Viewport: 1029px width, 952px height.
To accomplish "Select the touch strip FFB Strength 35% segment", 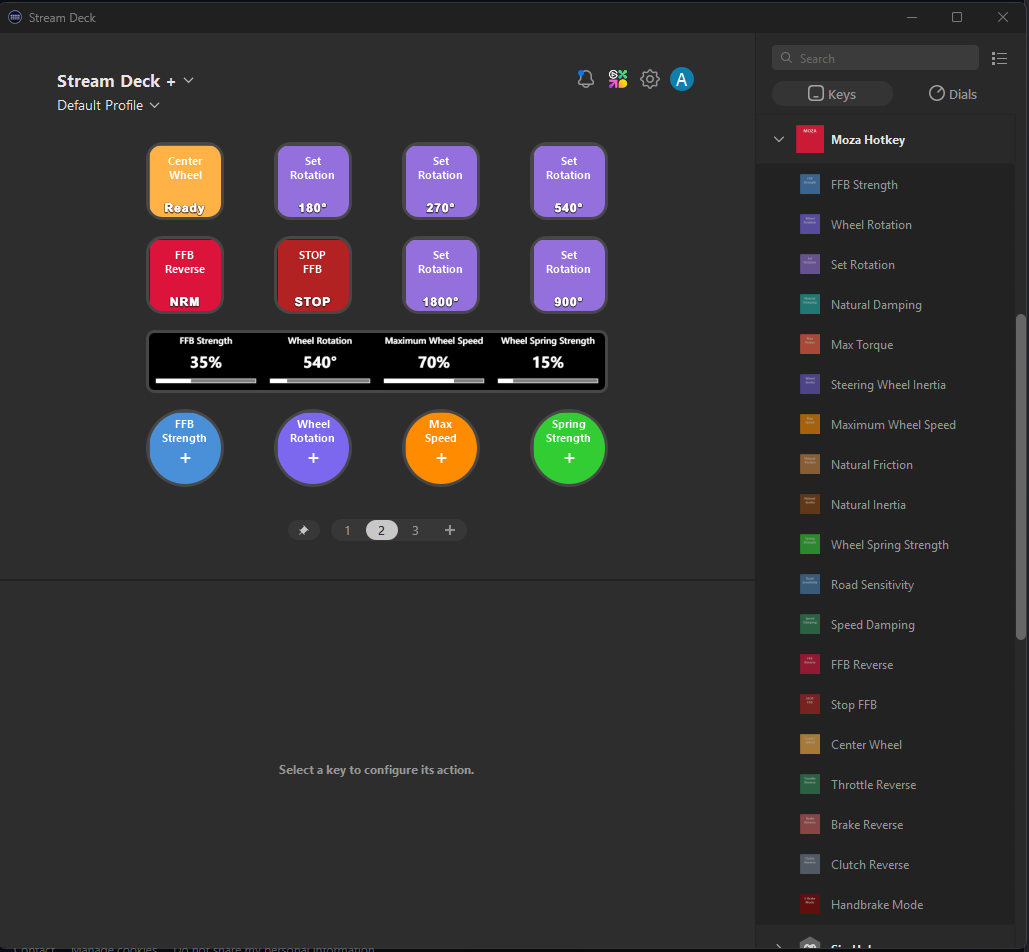I will click(205, 362).
